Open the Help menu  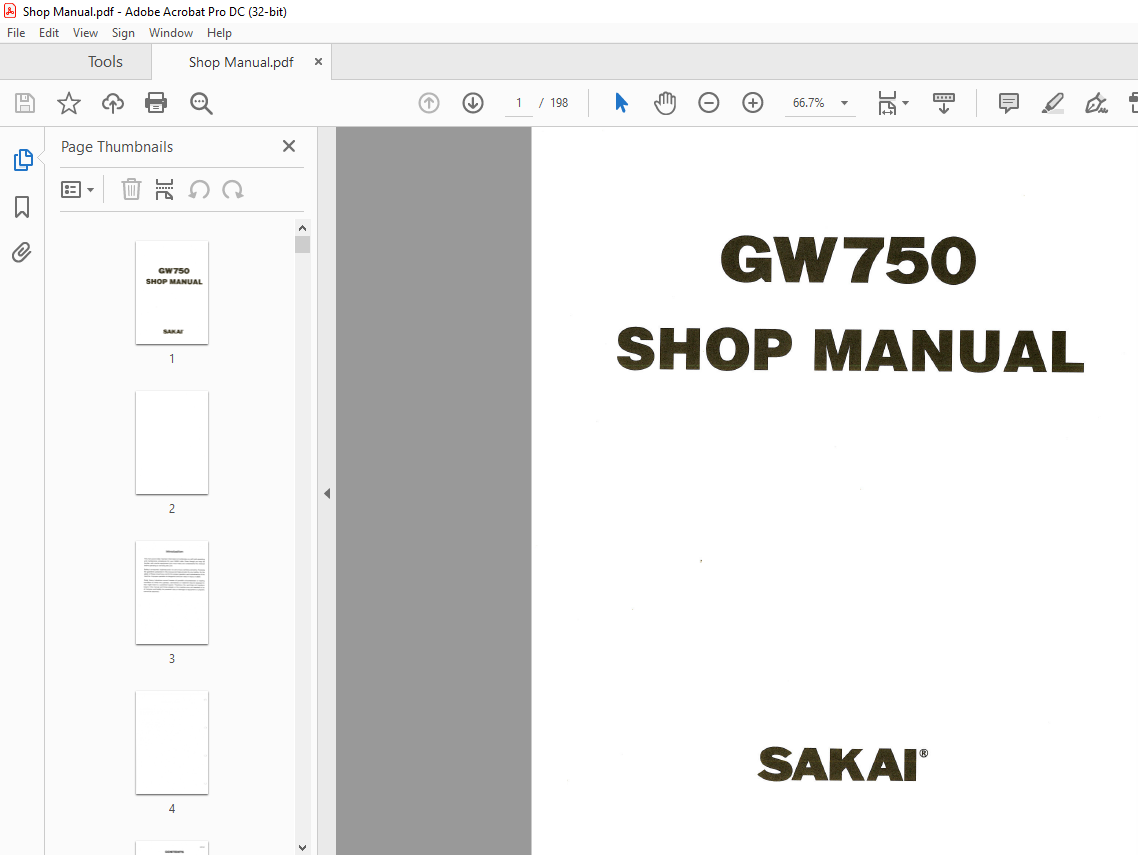coord(219,33)
